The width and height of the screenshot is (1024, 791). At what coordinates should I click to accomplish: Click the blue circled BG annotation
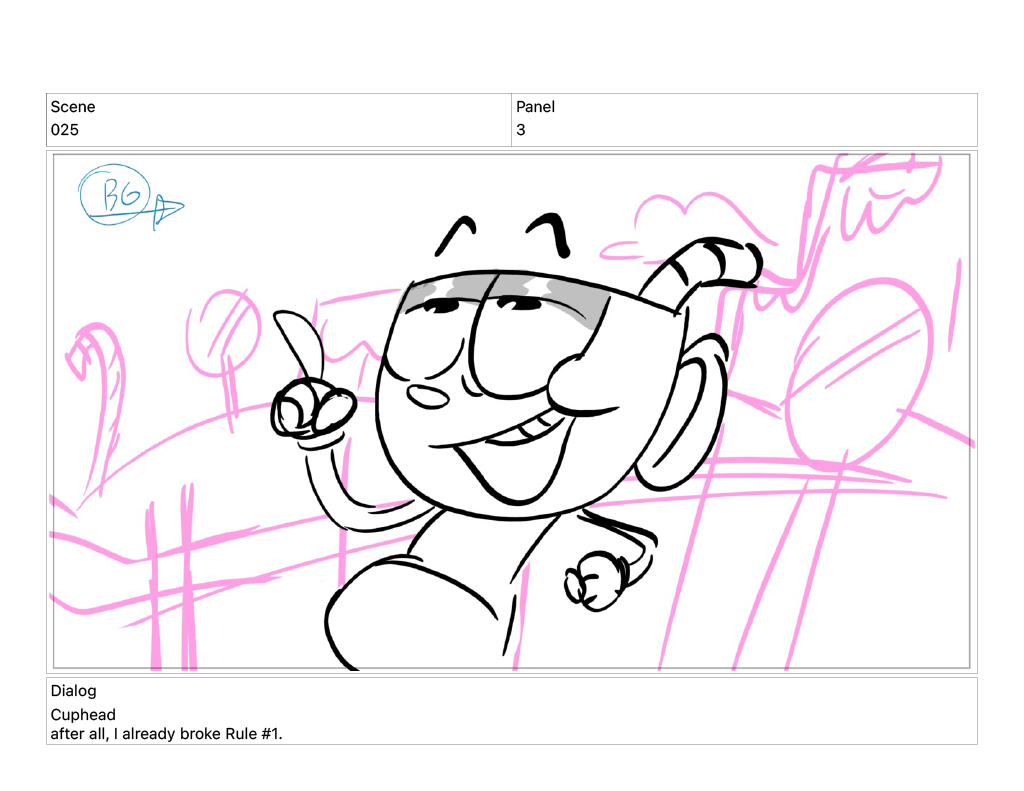(115, 193)
